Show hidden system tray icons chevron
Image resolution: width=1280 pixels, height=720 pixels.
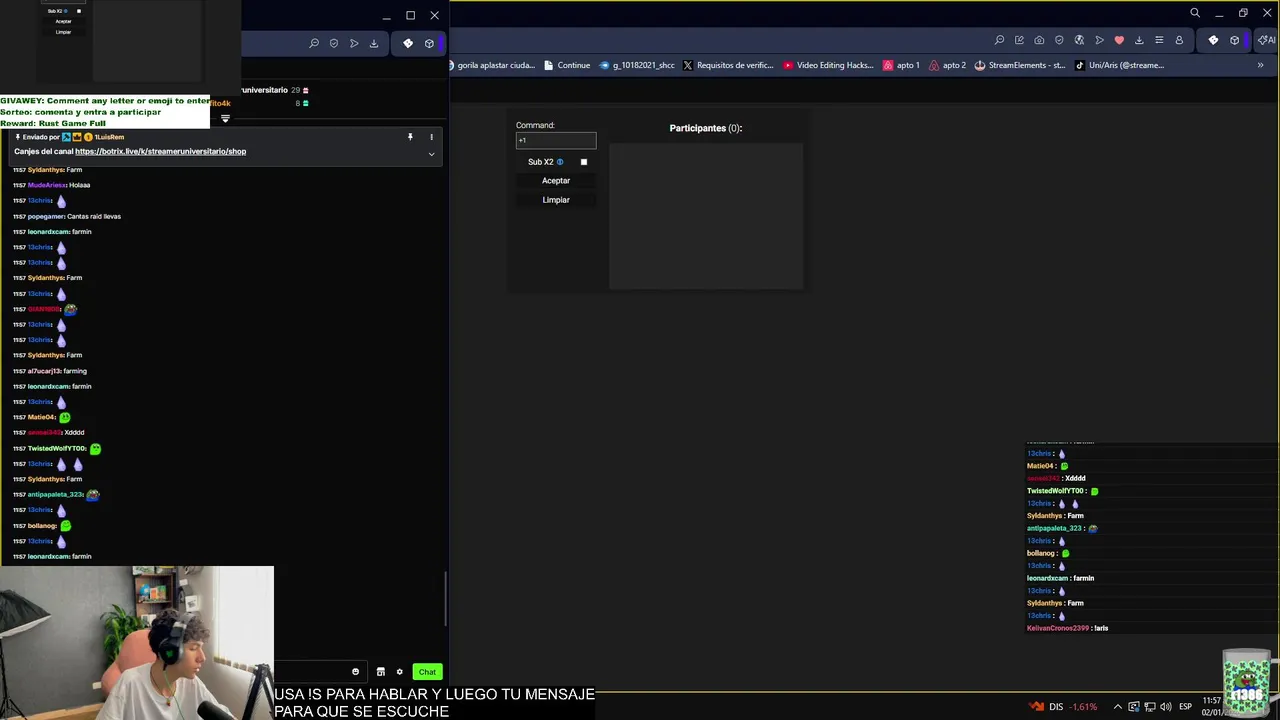pos(1118,707)
